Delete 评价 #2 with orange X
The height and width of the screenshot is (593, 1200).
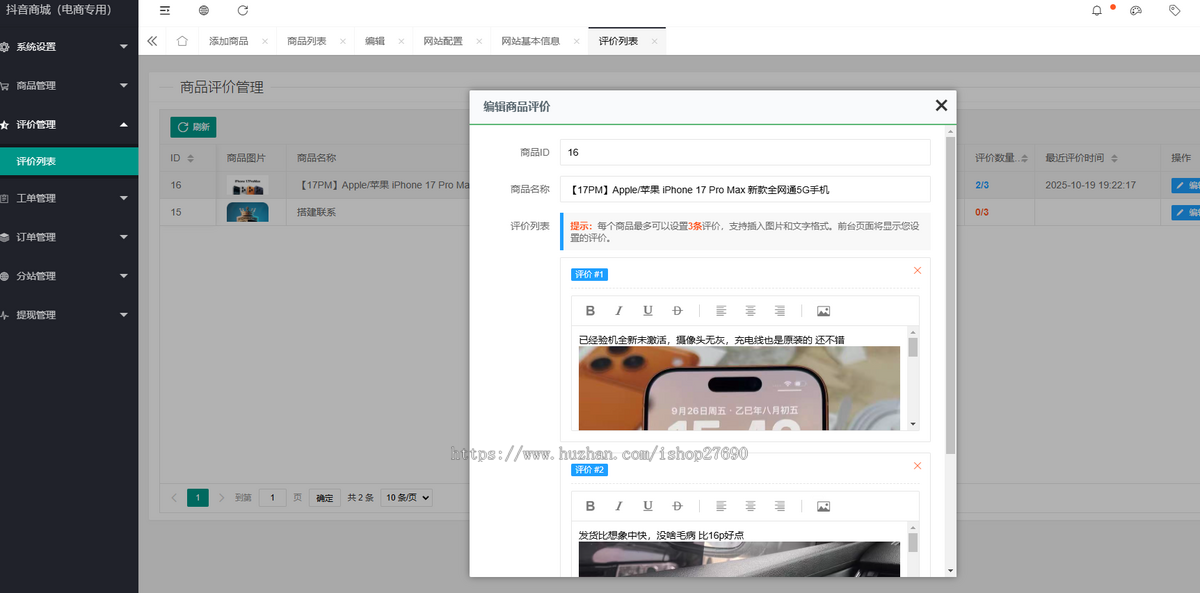click(x=918, y=465)
